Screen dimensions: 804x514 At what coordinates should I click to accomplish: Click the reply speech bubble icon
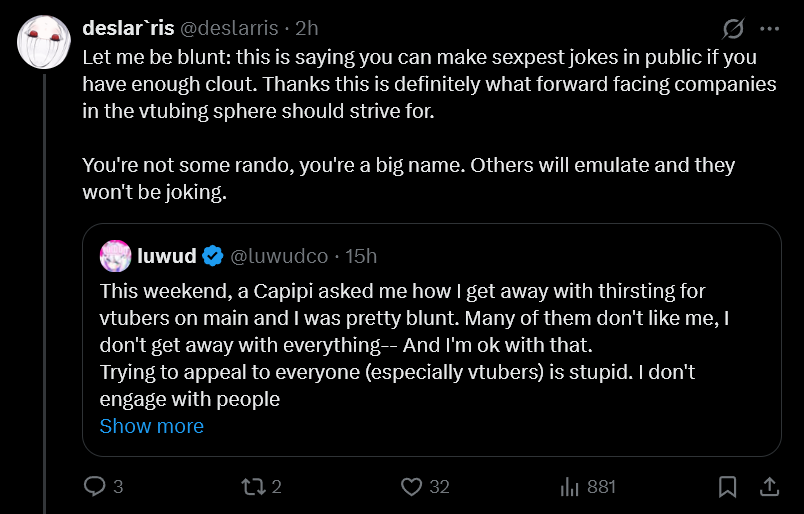coord(94,486)
